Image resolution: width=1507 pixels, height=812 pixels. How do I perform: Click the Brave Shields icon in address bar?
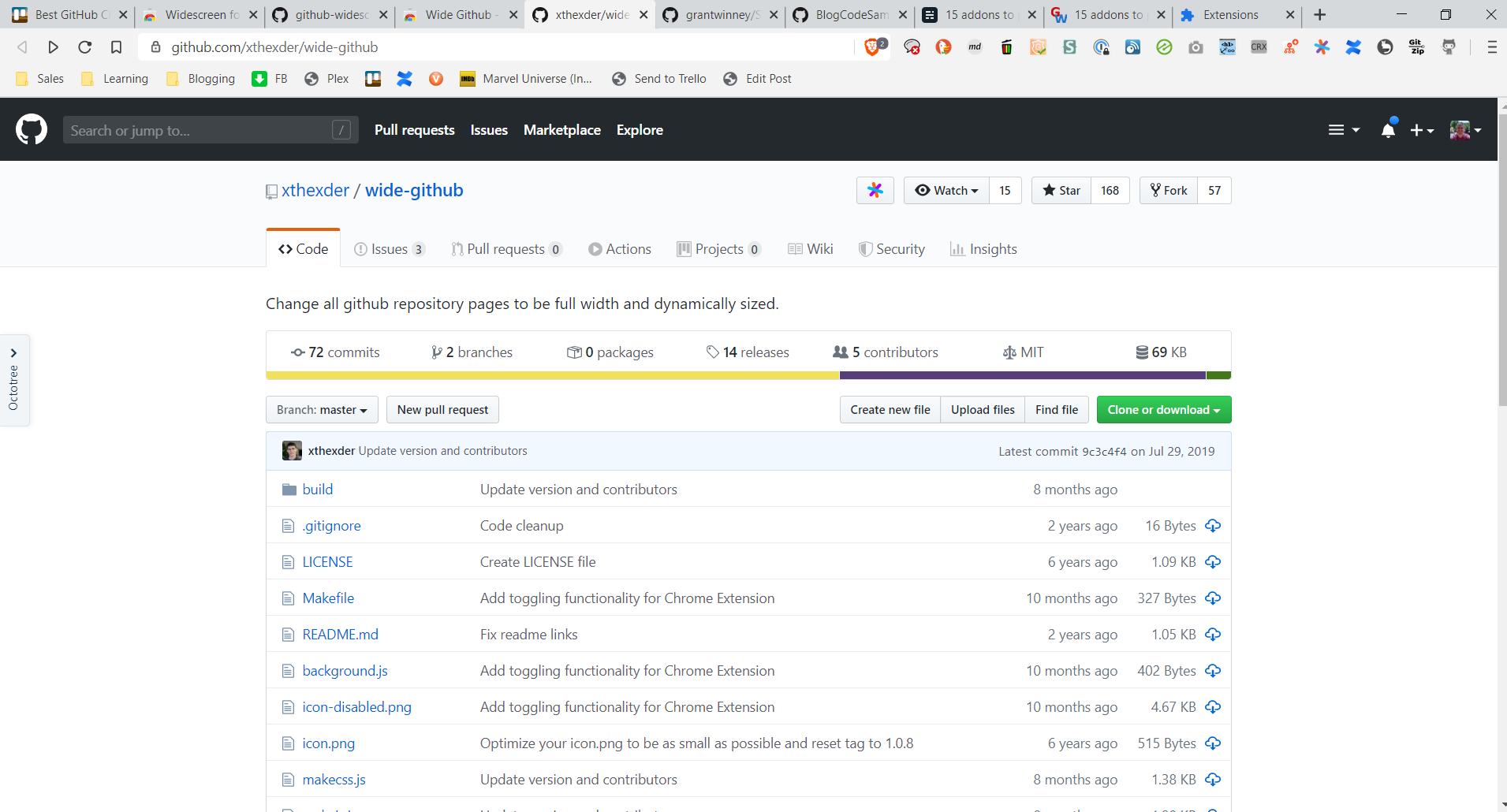872,47
